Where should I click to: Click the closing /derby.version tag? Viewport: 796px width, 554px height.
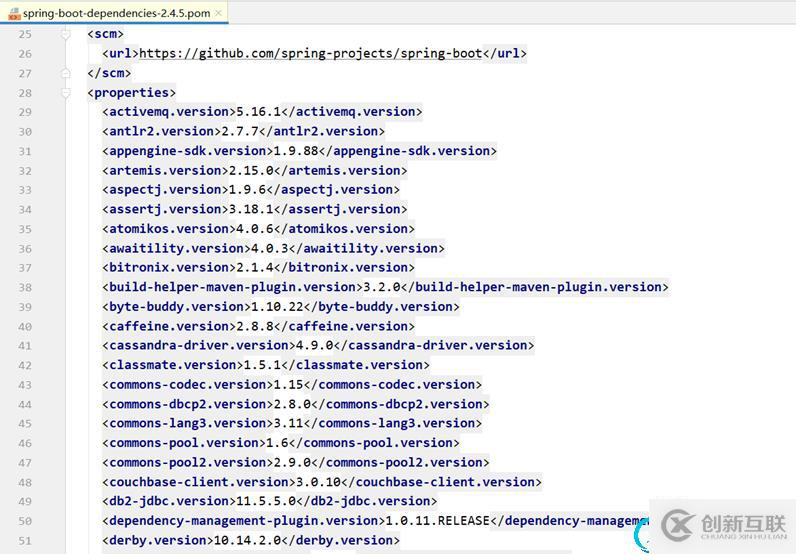point(340,540)
